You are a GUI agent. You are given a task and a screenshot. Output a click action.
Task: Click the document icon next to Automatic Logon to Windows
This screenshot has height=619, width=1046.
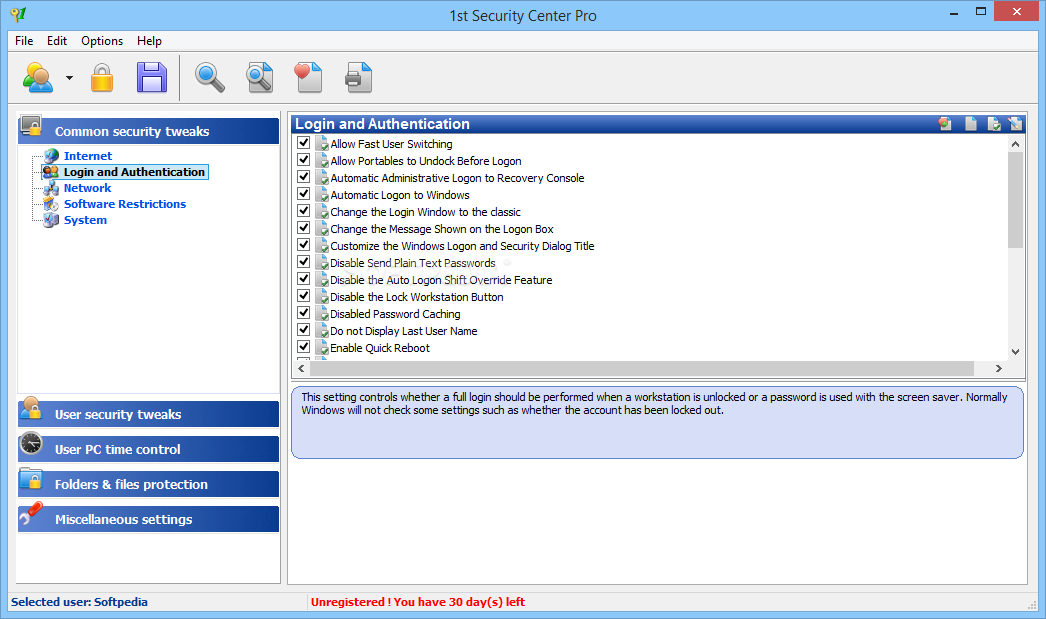(322, 195)
